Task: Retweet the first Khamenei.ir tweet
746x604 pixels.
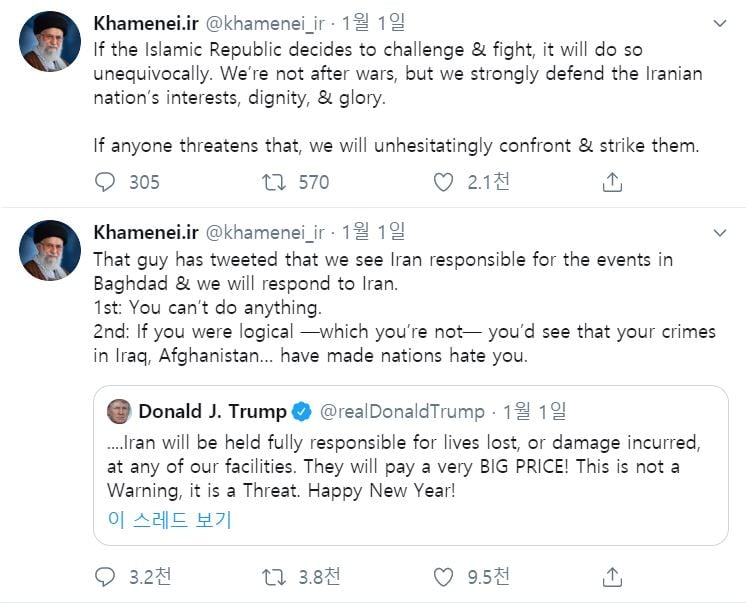Action: point(273,182)
